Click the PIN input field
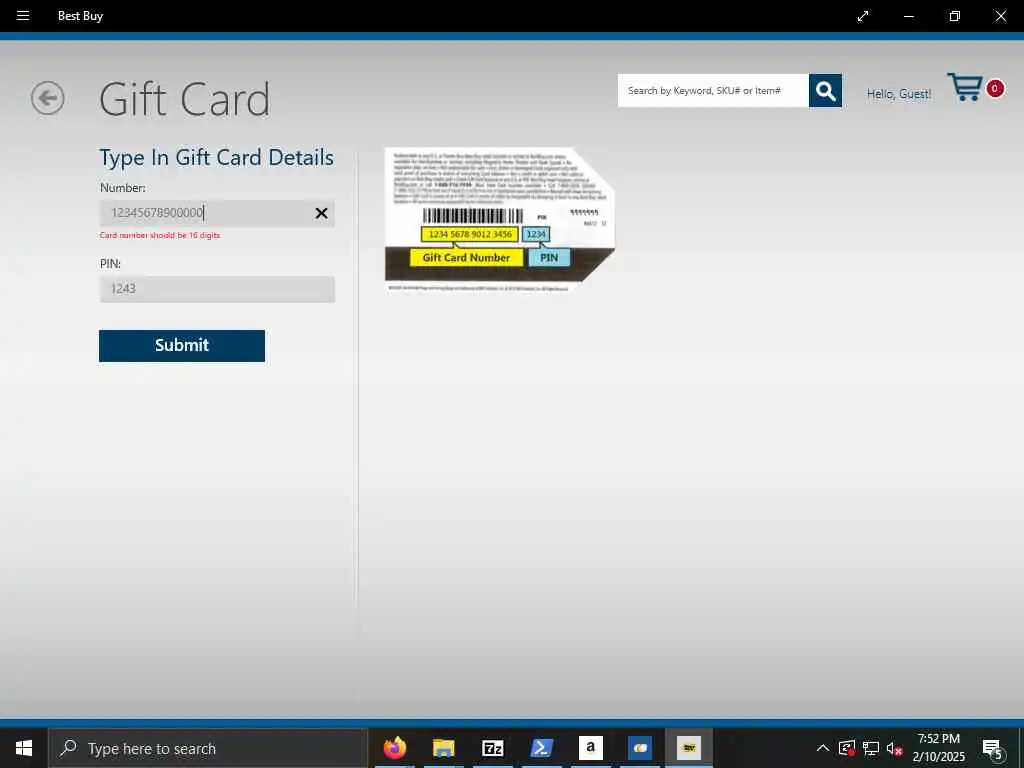The image size is (1024, 768). click(217, 289)
